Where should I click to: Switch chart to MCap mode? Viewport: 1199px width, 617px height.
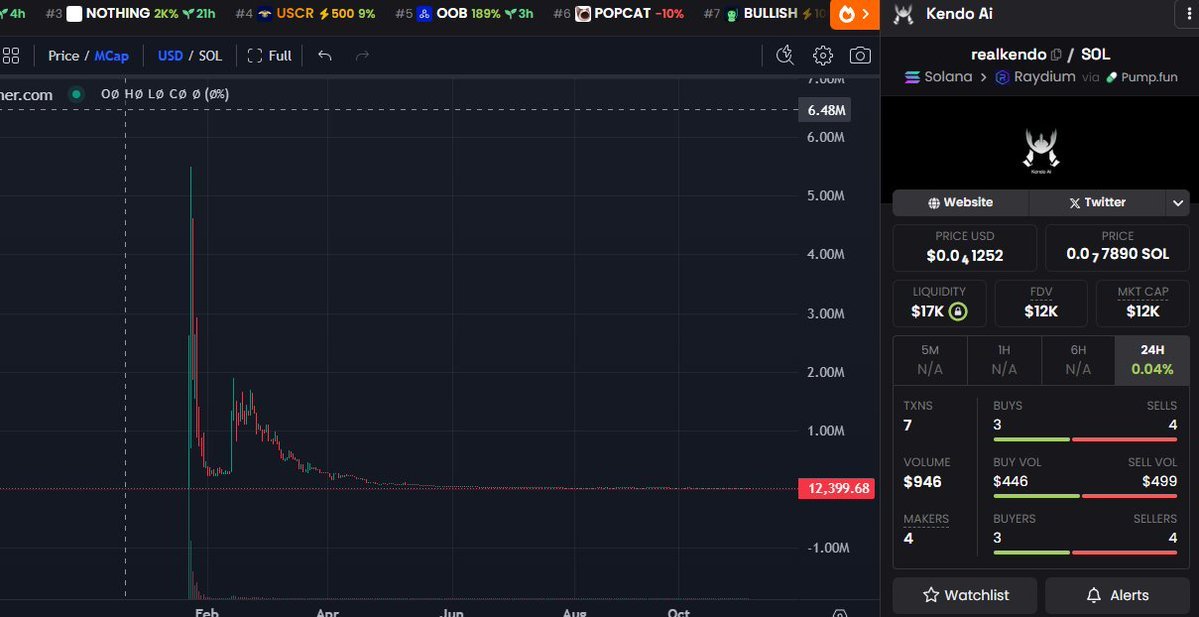112,56
